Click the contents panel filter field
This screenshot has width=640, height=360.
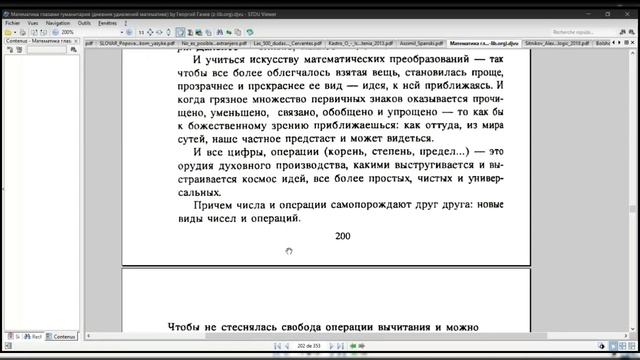pos(47,50)
